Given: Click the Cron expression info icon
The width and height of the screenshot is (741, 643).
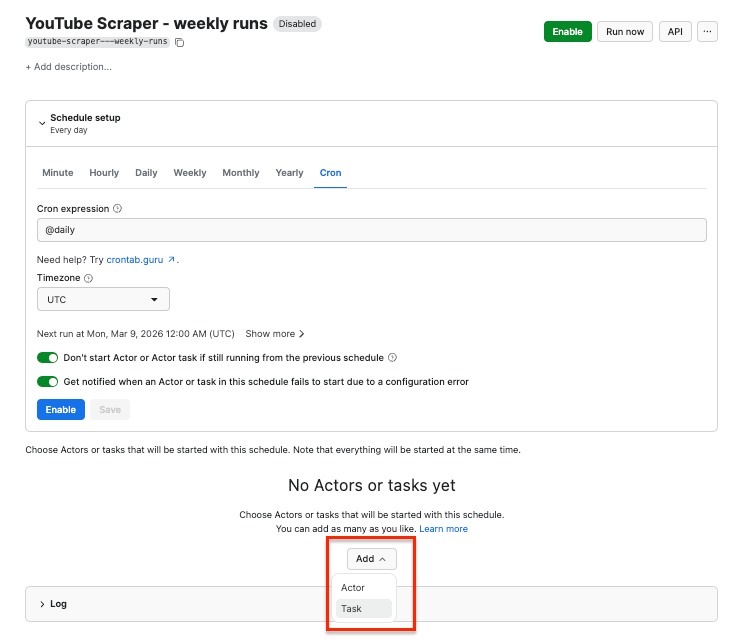Looking at the screenshot, I should click(x=118, y=209).
